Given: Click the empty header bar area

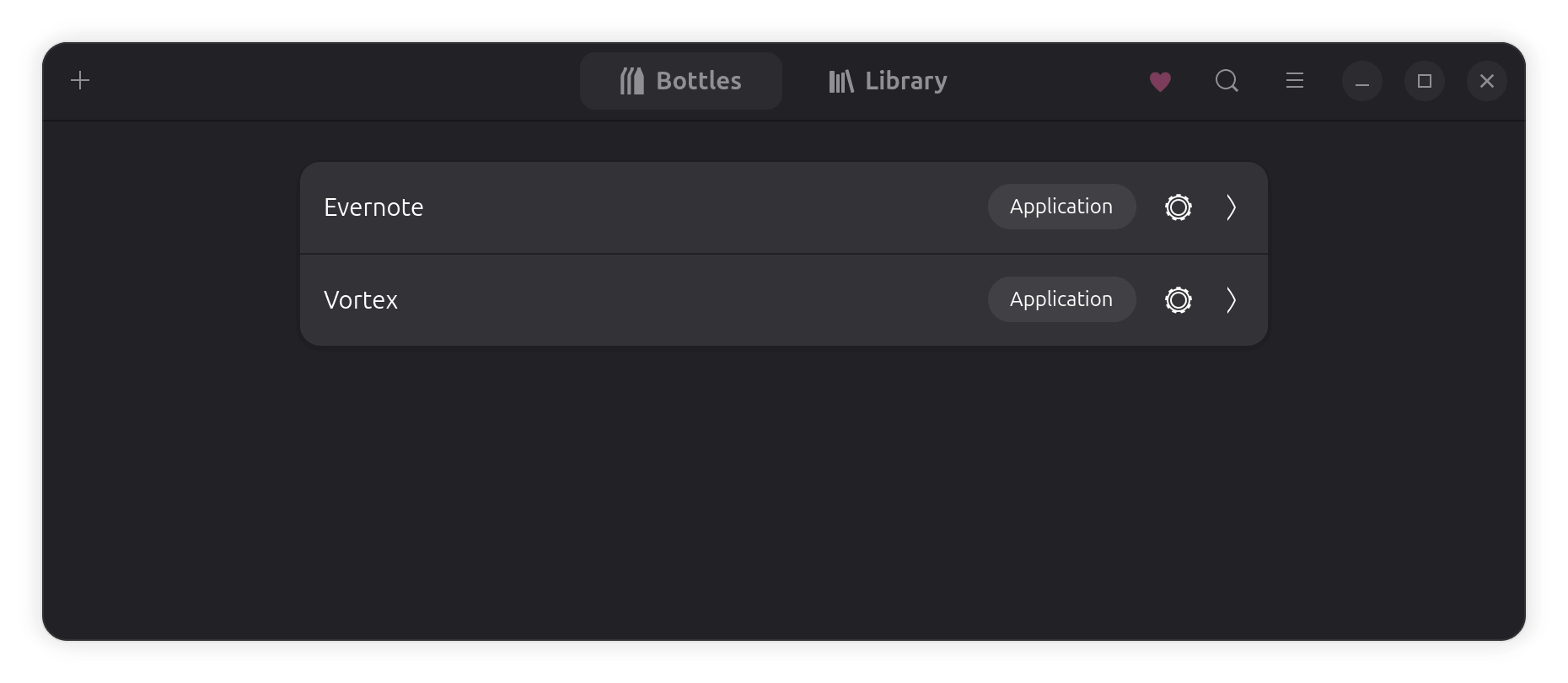Looking at the screenshot, I should pyautogui.click(x=337, y=81).
